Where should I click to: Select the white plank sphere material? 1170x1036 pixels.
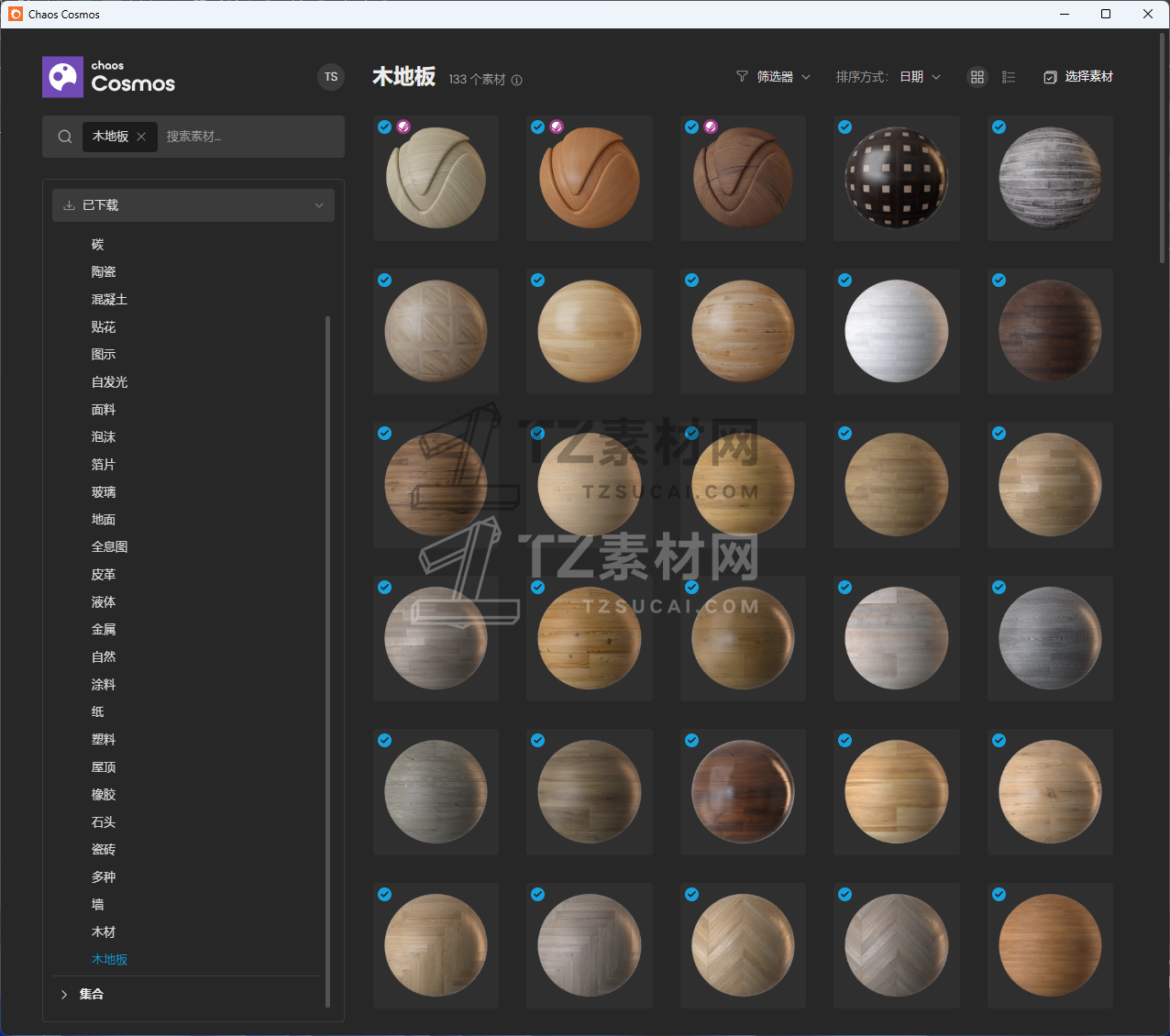click(x=897, y=331)
